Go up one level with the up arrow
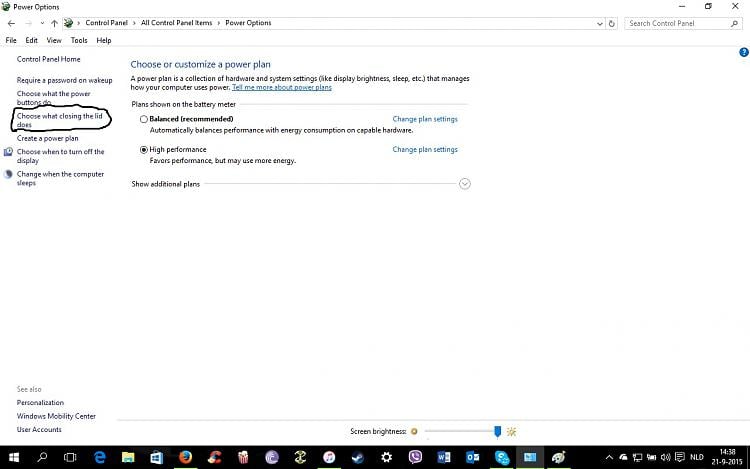The image size is (750, 469). (x=54, y=23)
